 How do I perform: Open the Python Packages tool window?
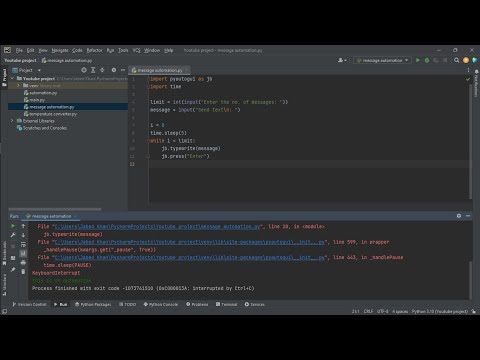[93, 304]
